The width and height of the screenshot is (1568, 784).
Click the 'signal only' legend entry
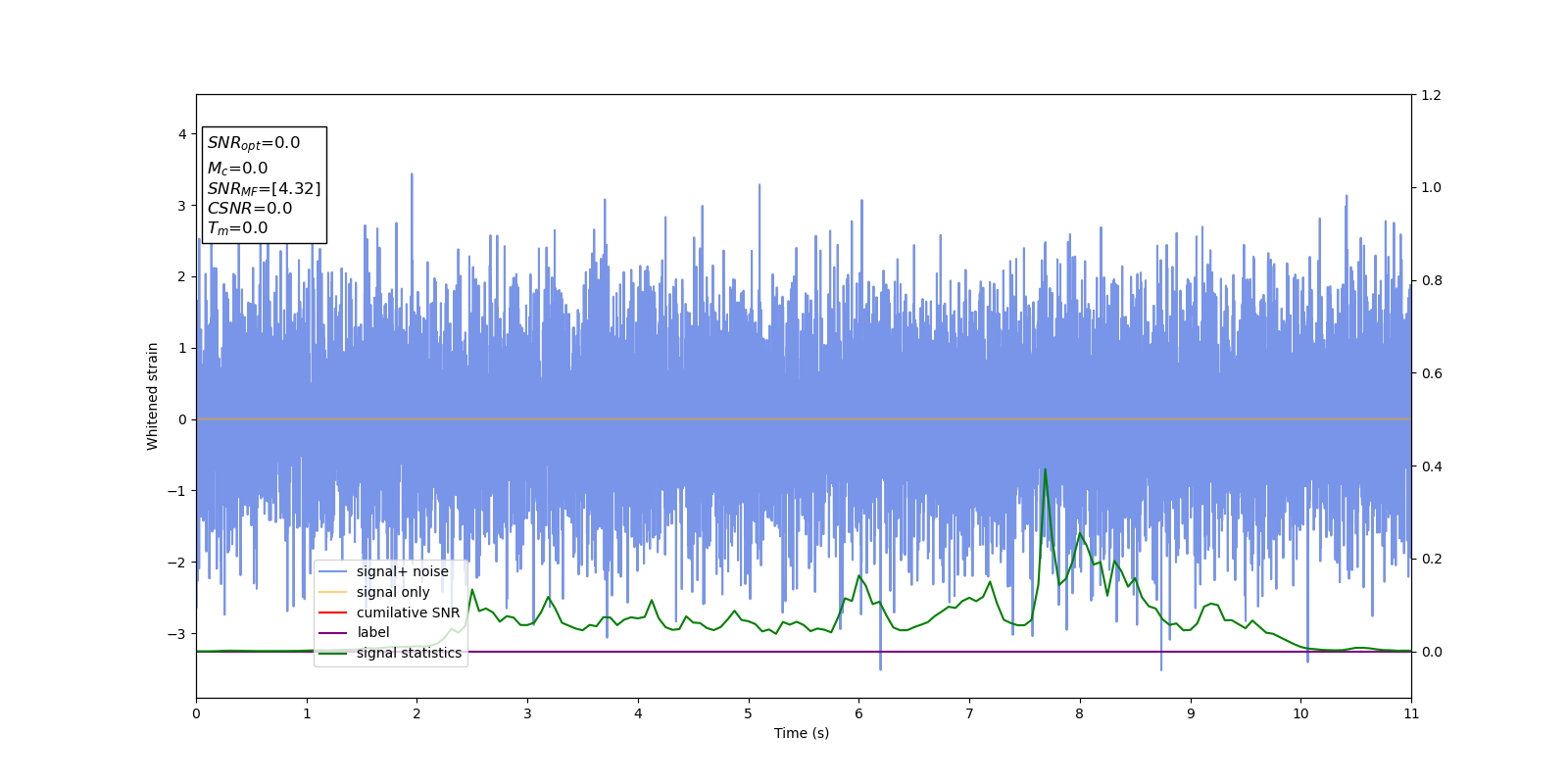(374, 592)
